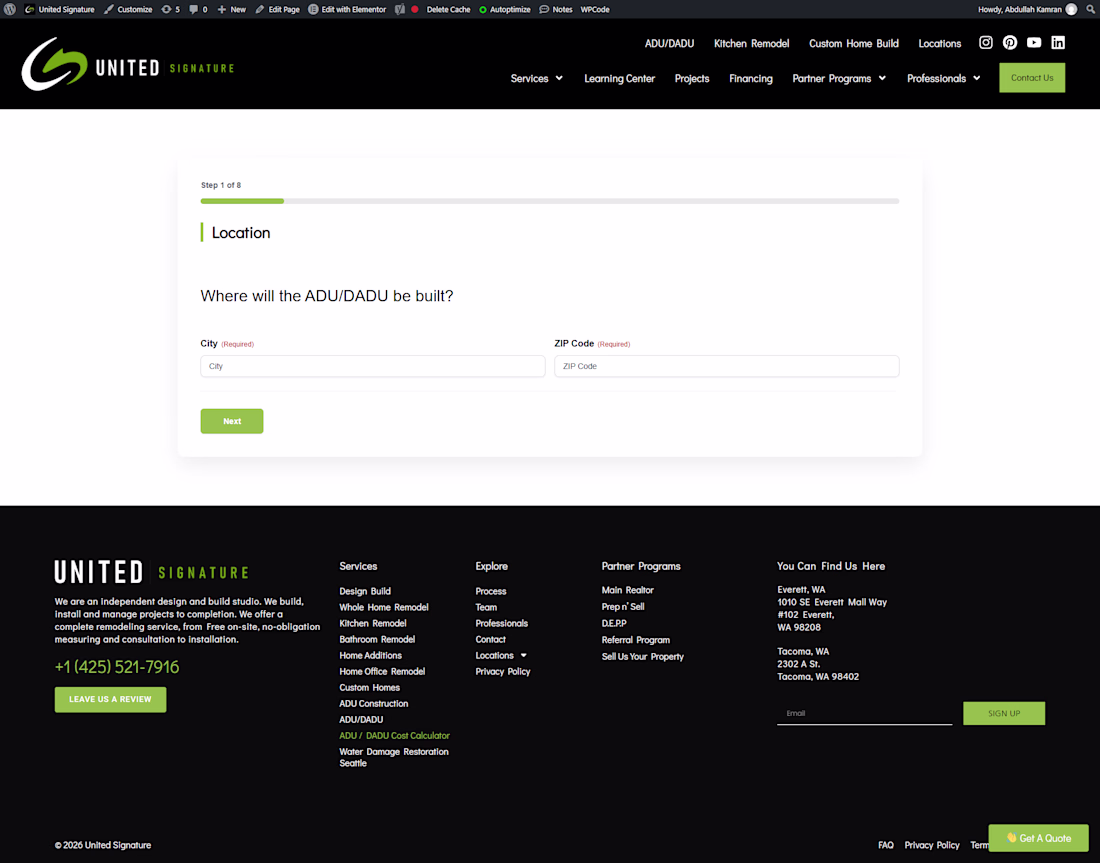
Task: Click the step progress bar
Action: click(x=550, y=201)
